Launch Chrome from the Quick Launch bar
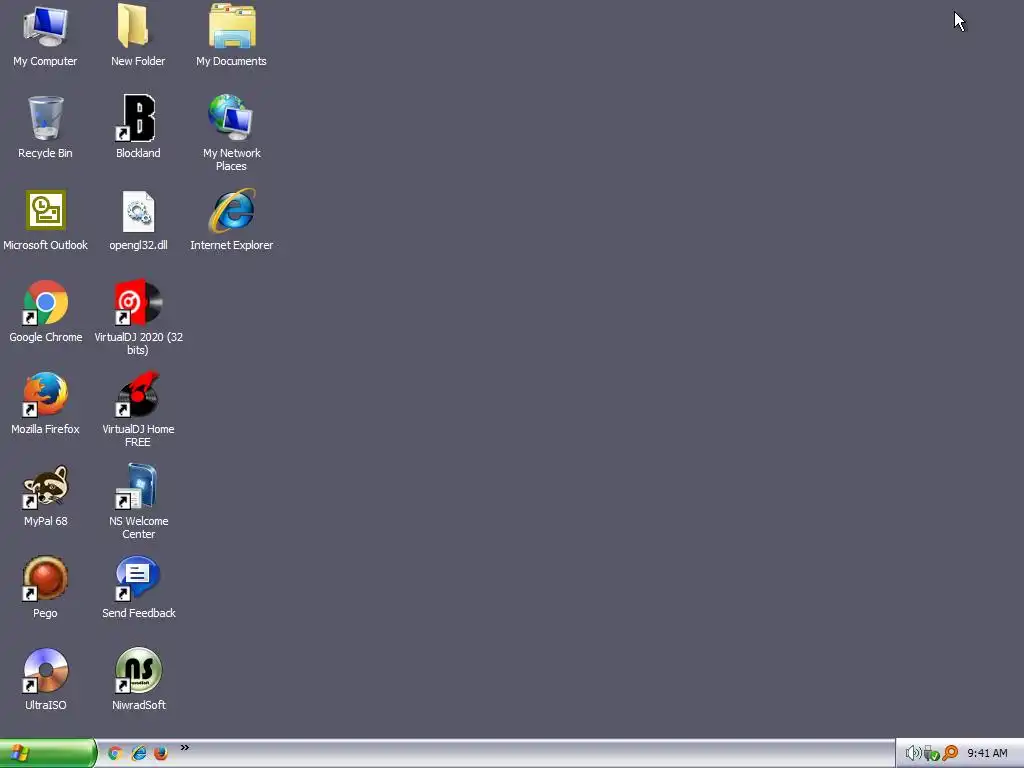Screen dimensions: 1024x768 coord(115,754)
